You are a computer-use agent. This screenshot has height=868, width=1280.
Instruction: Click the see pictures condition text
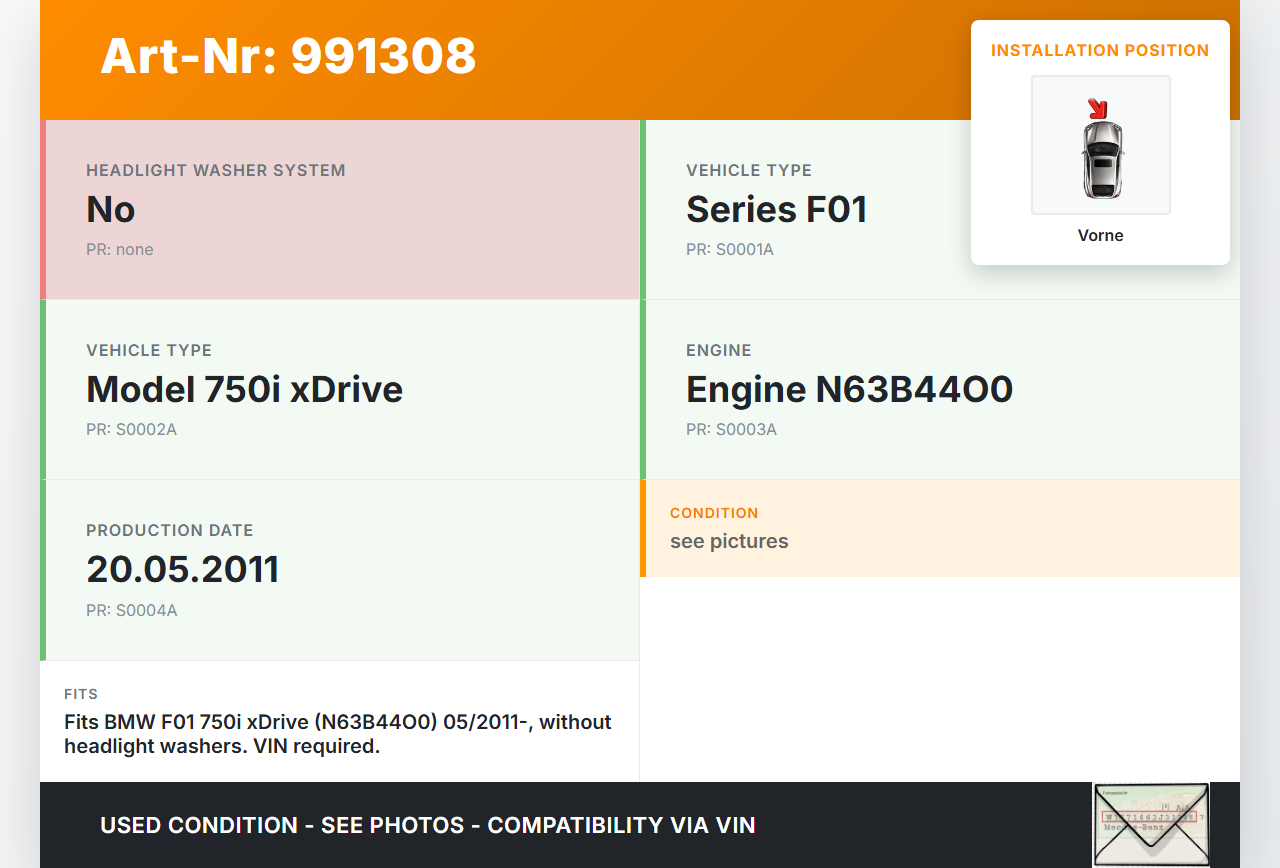tap(729, 541)
